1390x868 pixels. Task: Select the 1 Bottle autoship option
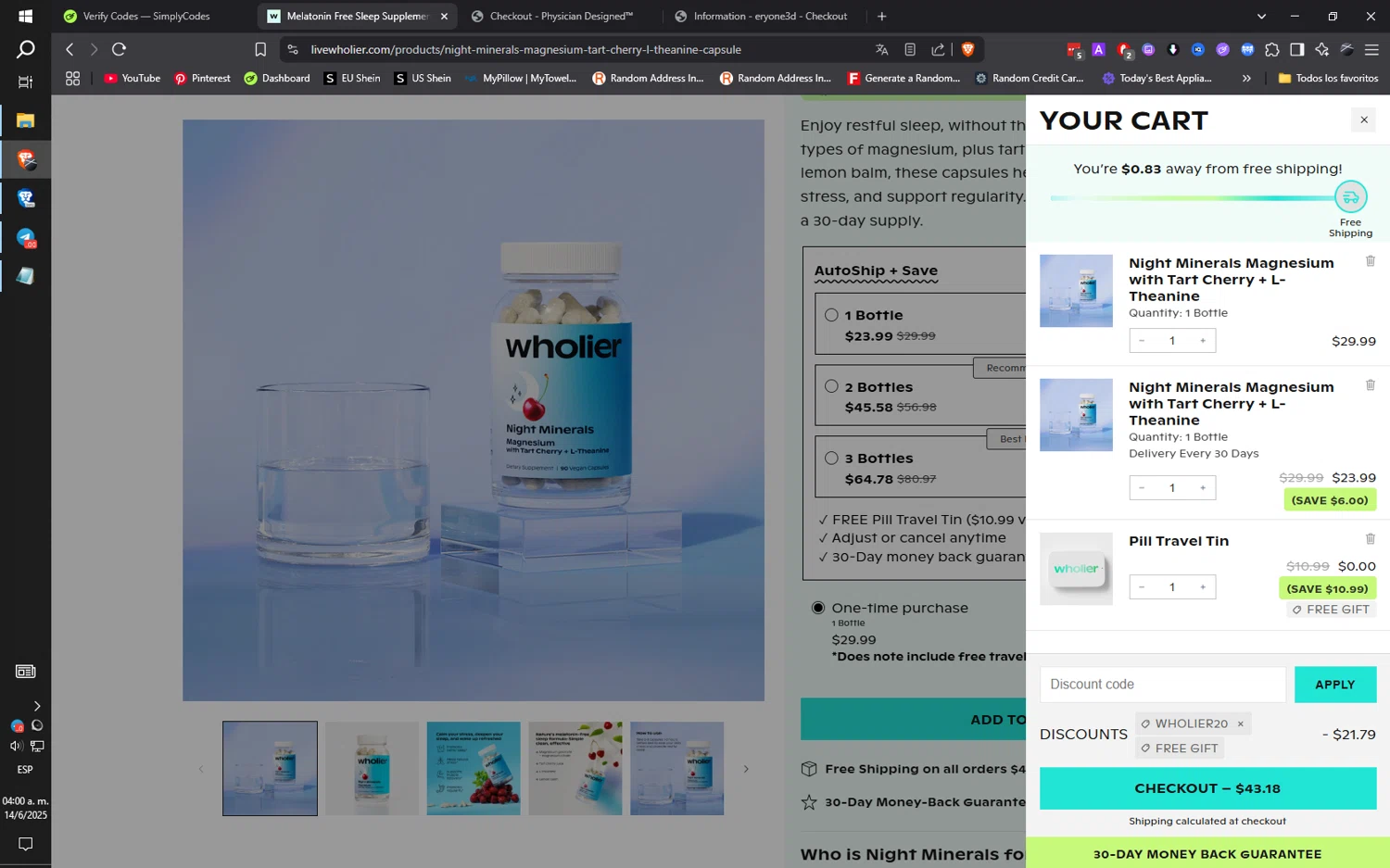coord(831,315)
